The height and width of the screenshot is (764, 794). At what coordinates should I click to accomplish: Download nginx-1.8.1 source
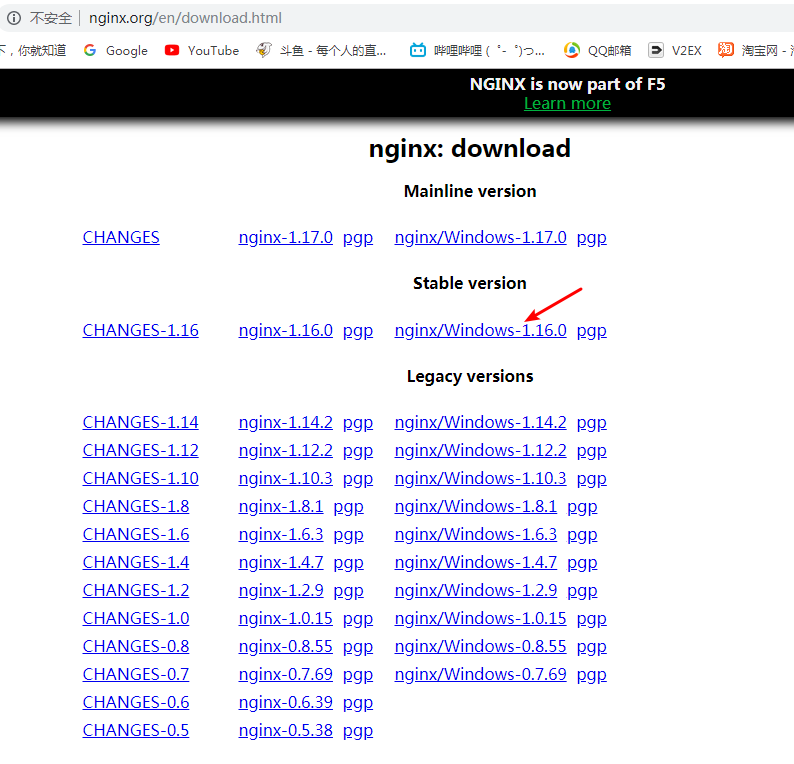click(281, 507)
